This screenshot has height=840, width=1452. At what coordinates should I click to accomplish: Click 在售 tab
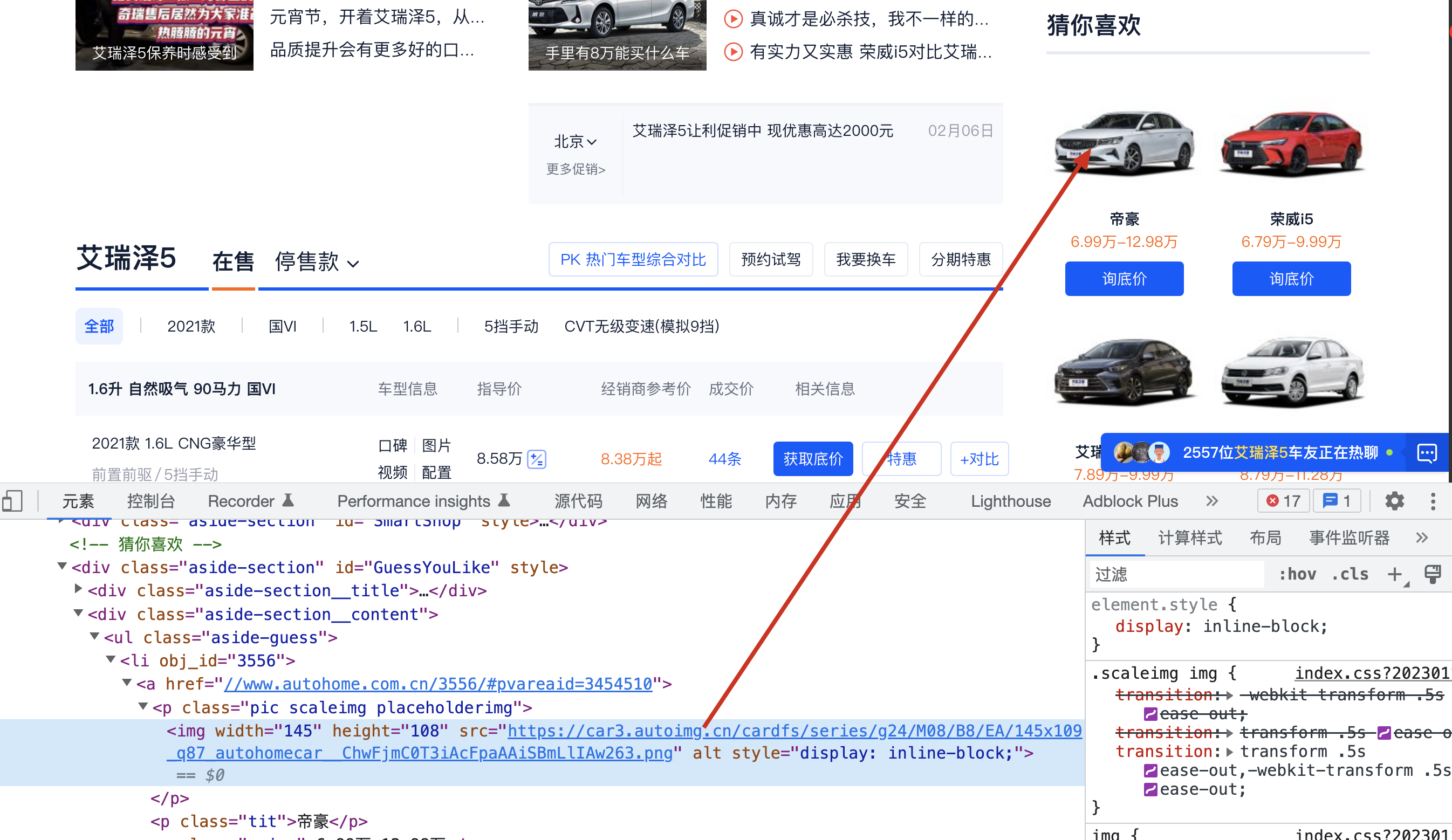point(233,261)
